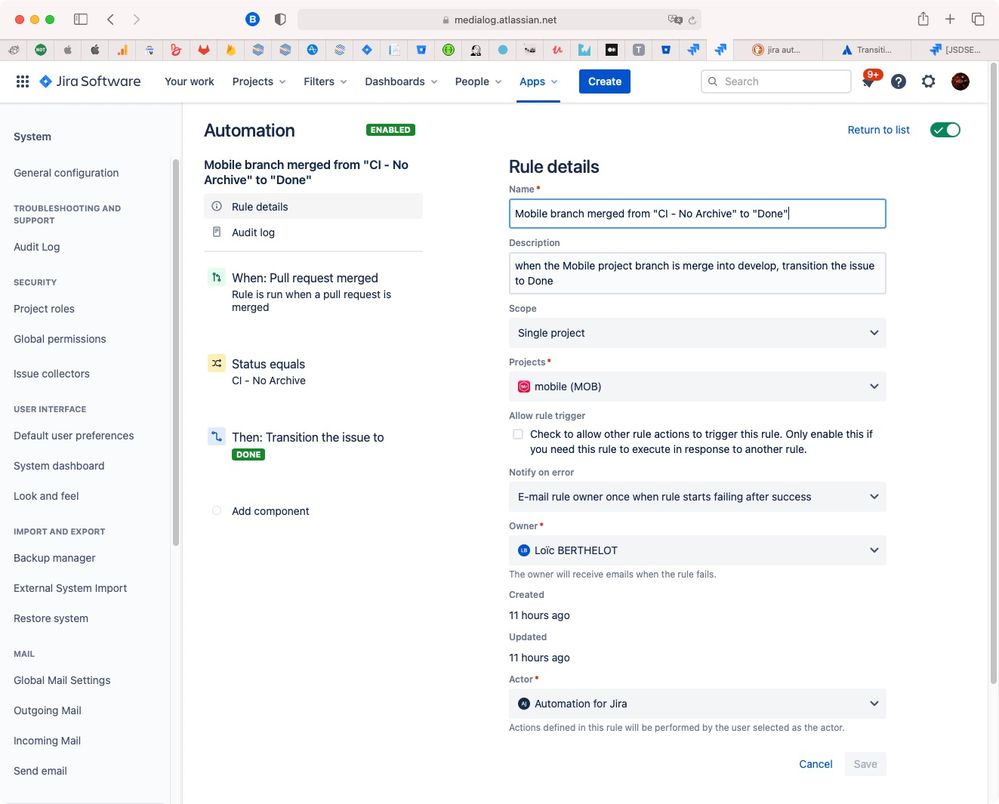
Task: Open Look and feel in sidebar
Action: pos(47,496)
